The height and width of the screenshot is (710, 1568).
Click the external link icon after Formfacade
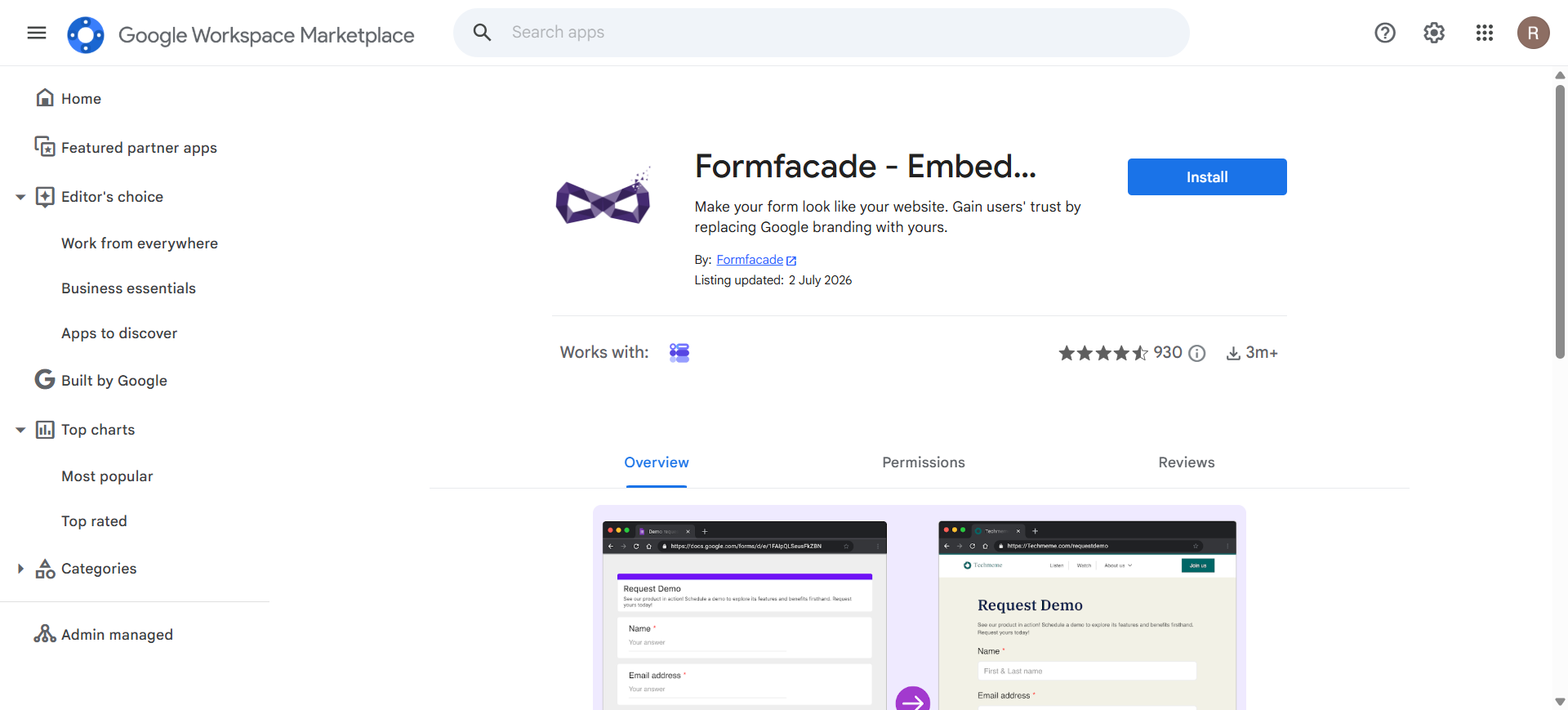(791, 261)
